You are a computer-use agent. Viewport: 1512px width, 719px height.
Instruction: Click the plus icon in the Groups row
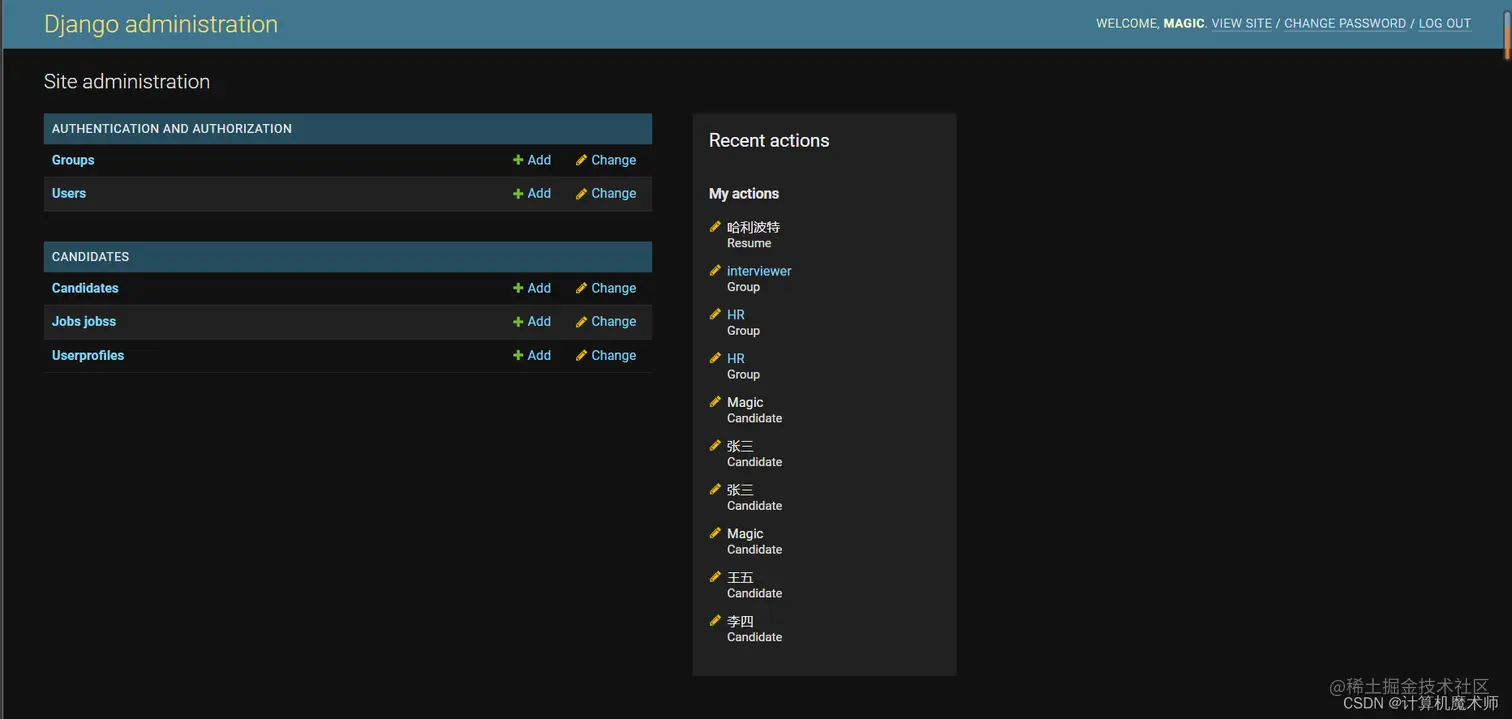point(518,160)
